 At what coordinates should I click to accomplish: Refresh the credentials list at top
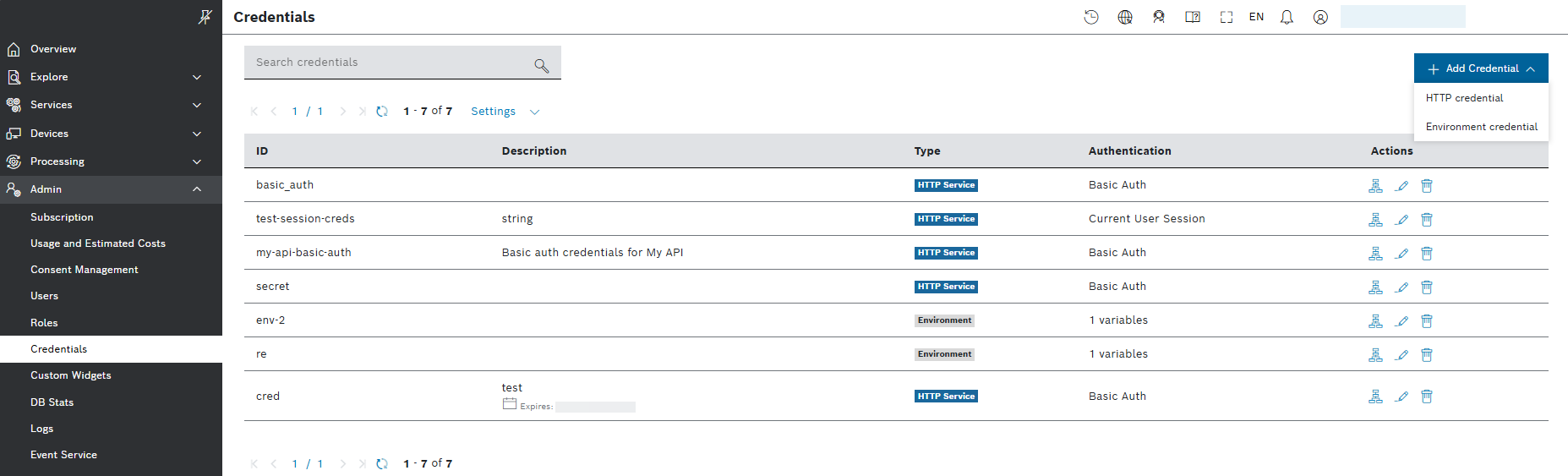coord(382,111)
